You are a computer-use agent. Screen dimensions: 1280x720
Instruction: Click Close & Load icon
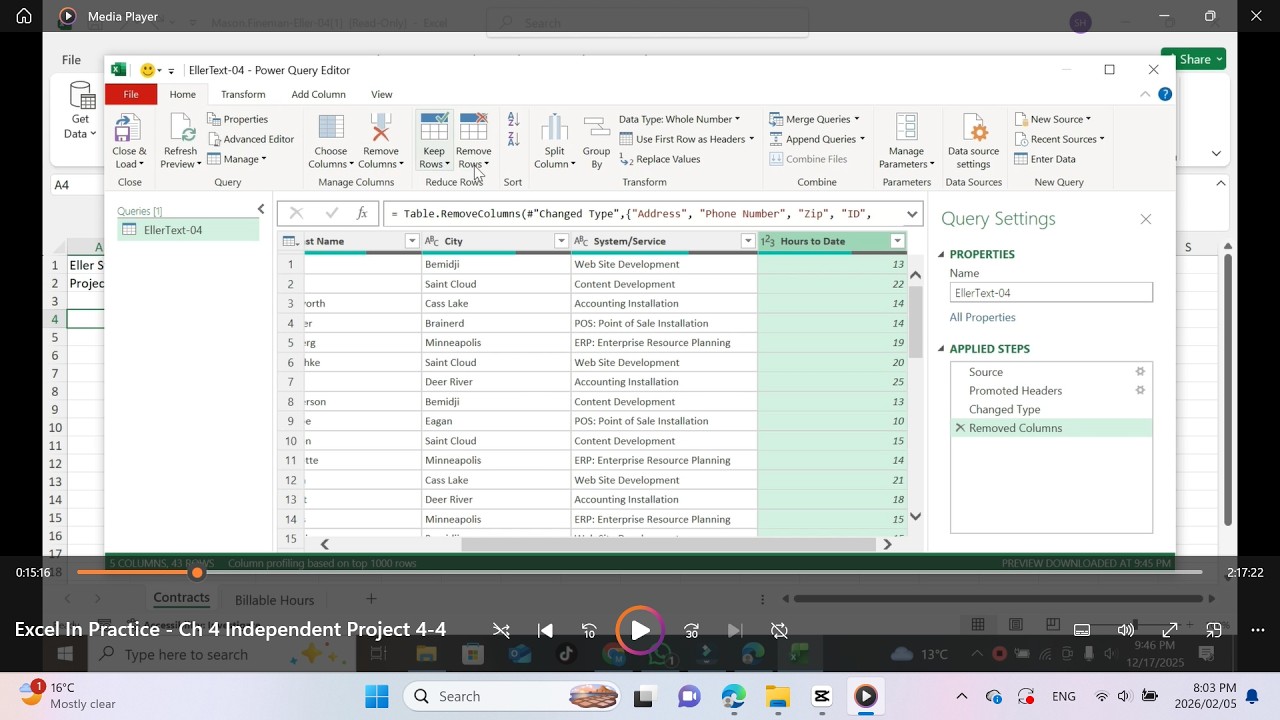pyautogui.click(x=127, y=128)
